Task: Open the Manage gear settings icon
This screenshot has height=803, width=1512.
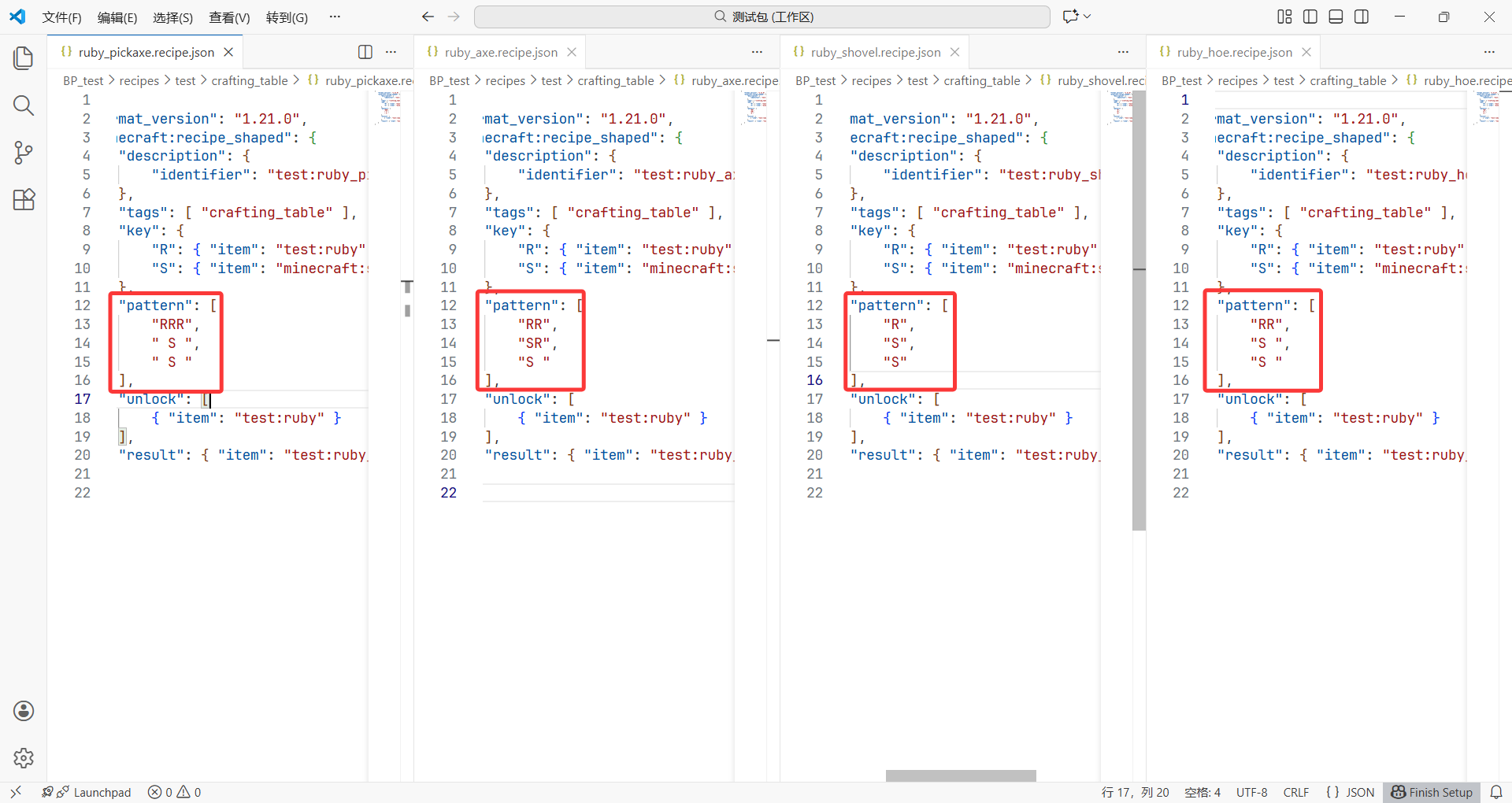Action: (x=24, y=758)
